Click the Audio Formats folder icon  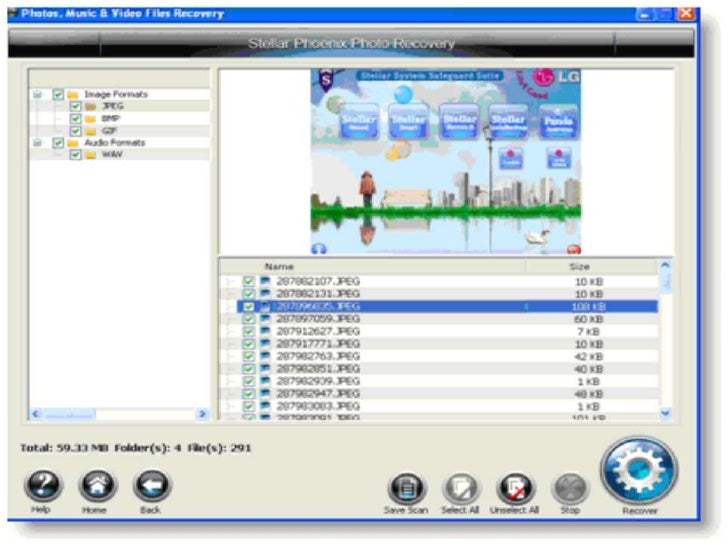pos(72,143)
